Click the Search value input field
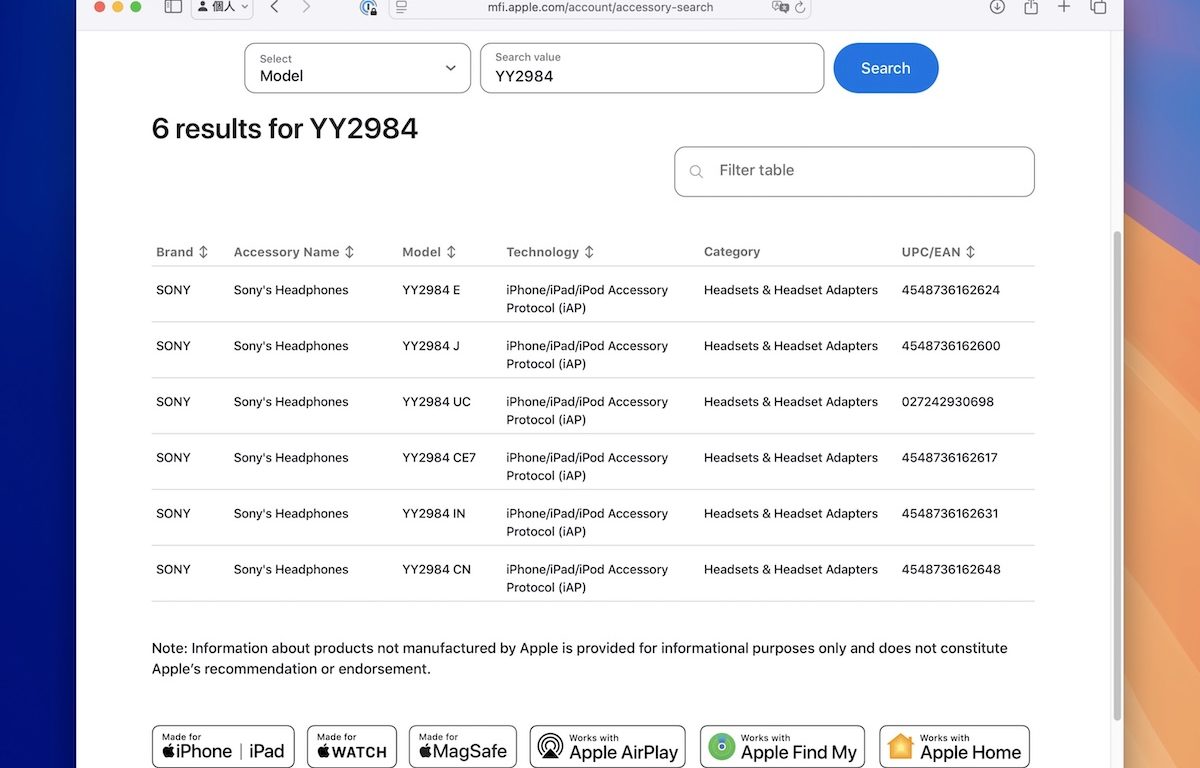Screen dimensions: 1200x768 click(x=652, y=68)
